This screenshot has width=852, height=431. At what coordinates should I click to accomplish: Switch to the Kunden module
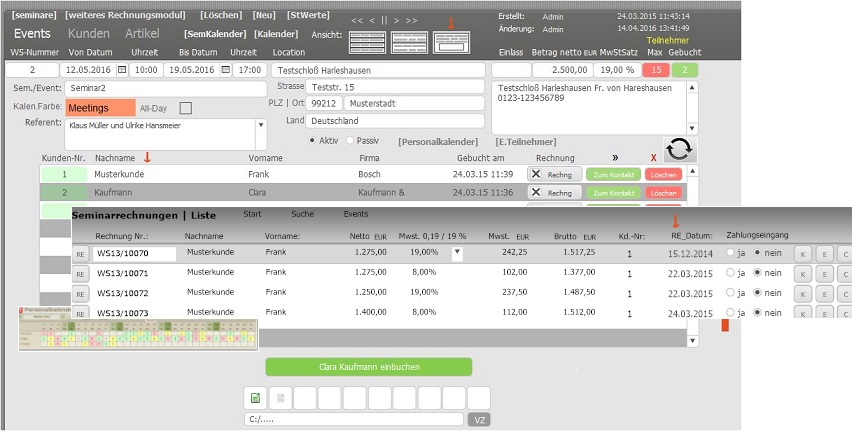click(x=89, y=33)
